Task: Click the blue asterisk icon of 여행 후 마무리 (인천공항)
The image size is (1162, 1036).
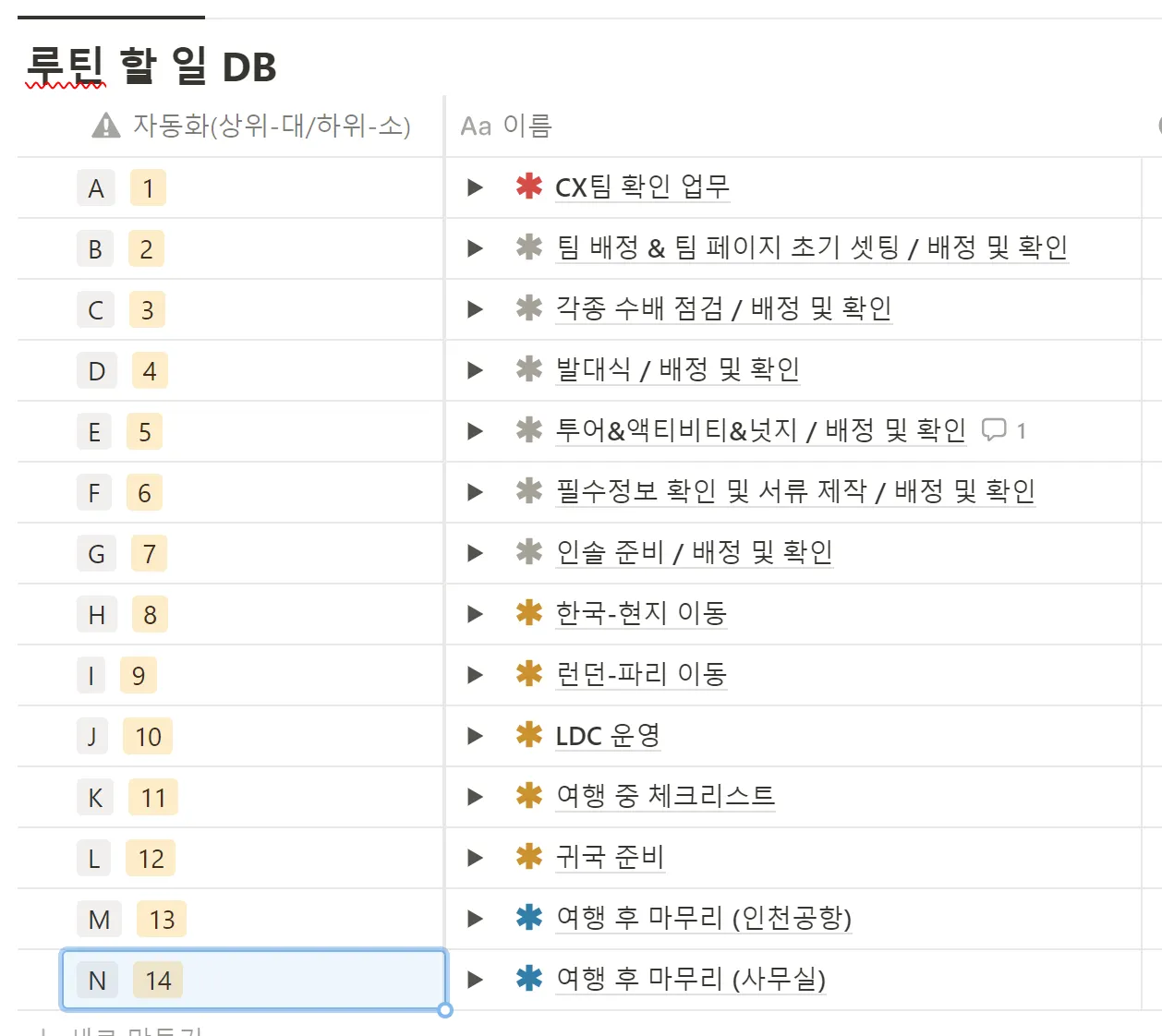Action: (528, 918)
